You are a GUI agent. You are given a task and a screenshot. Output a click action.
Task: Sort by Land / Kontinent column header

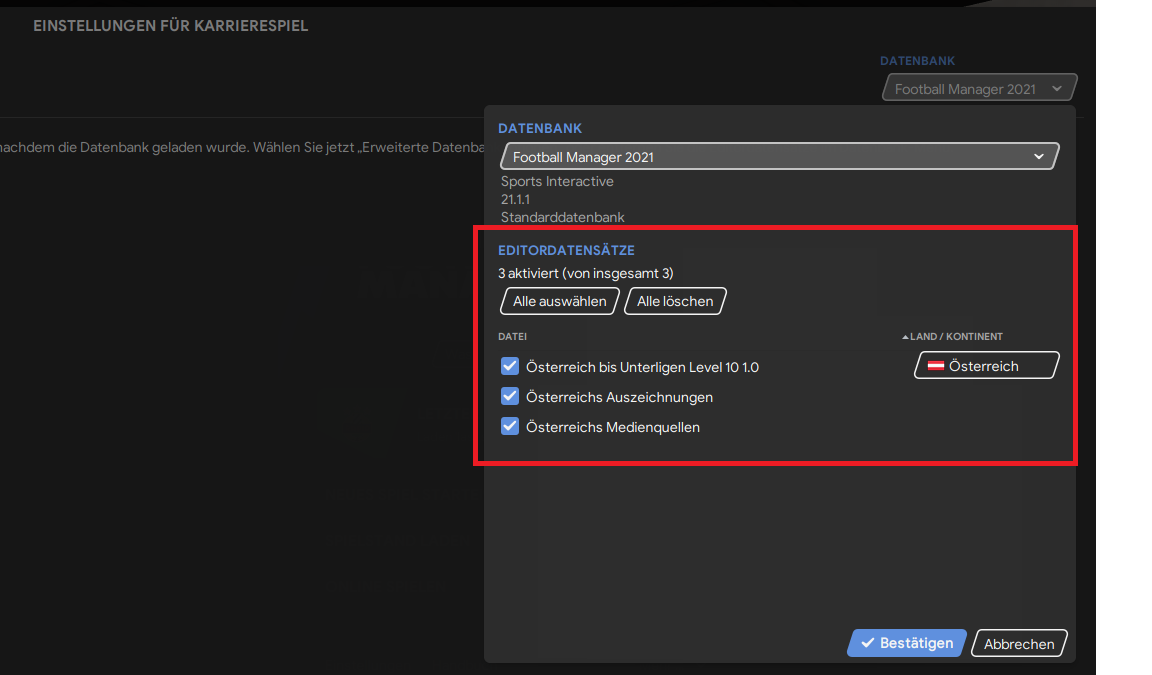click(953, 336)
